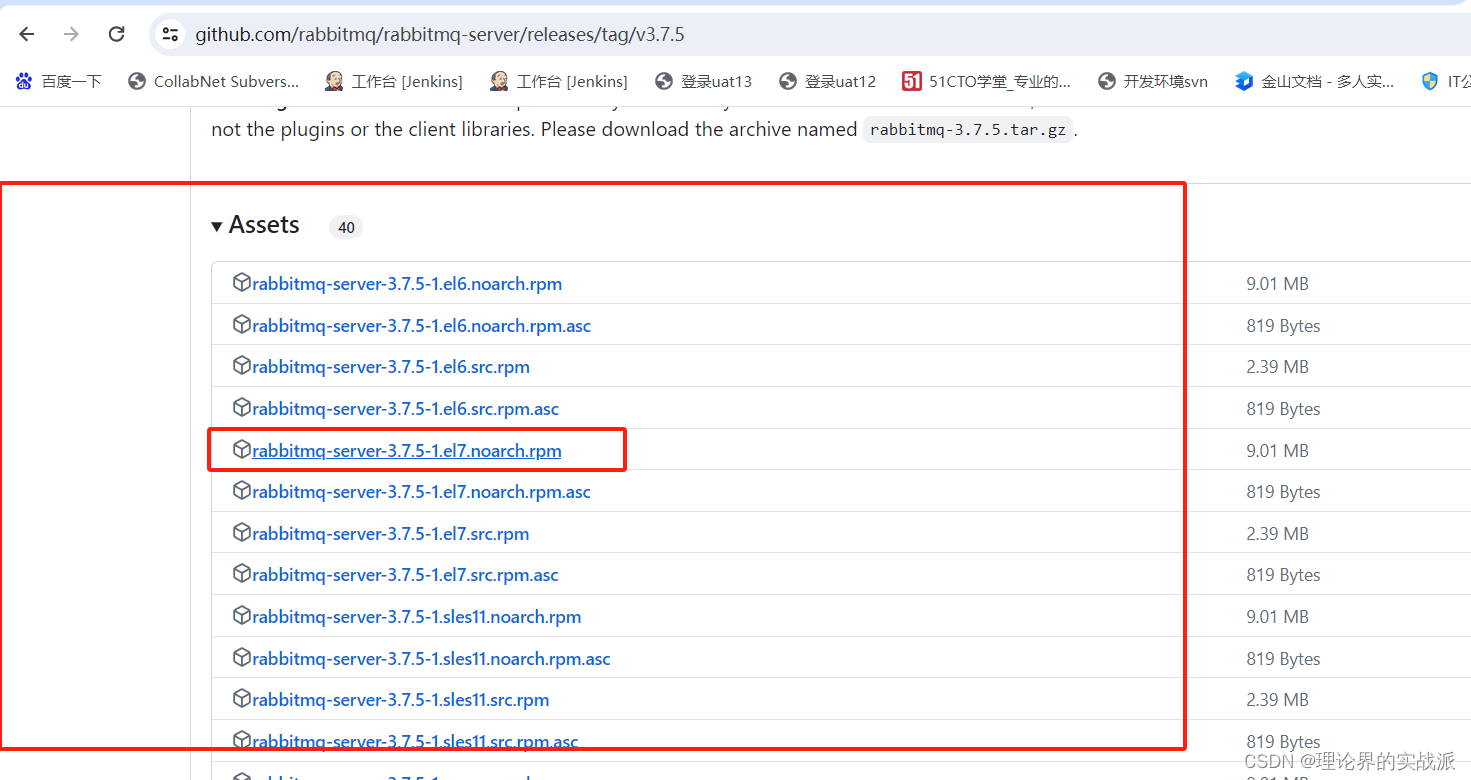The height and width of the screenshot is (780, 1471).
Task: Click the browser forward arrow
Action: pyautogui.click(x=71, y=34)
